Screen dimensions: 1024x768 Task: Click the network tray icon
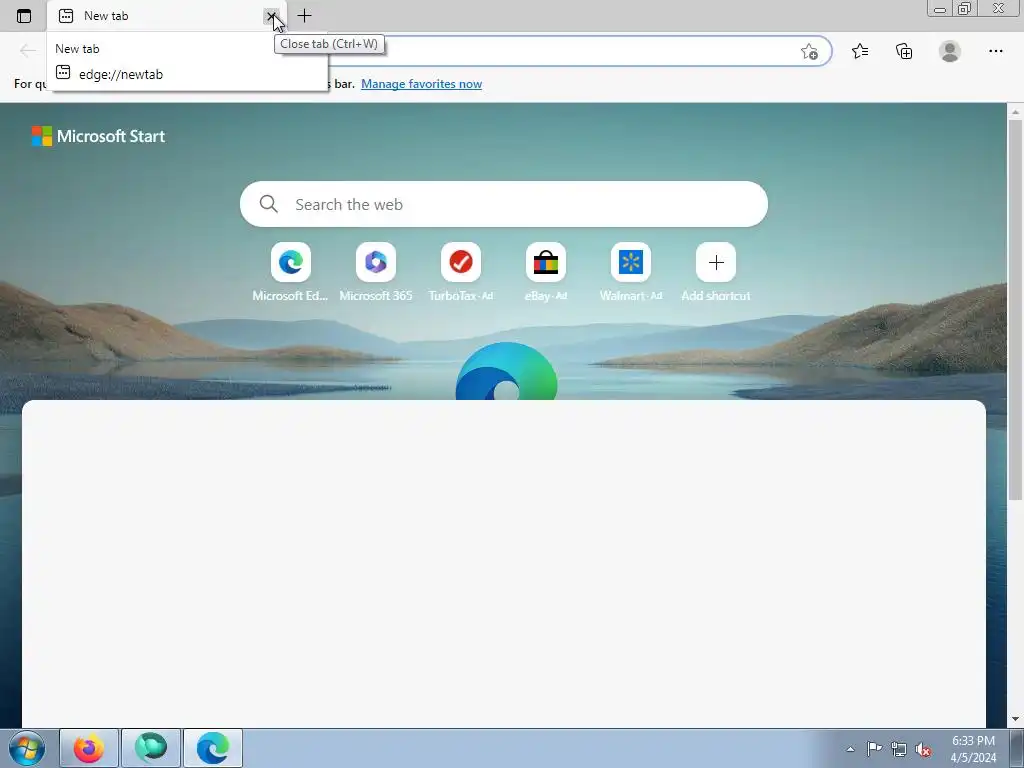tap(899, 749)
